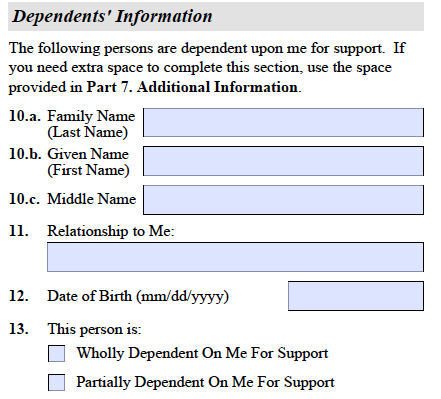Click the 'Given Name' label for 10.b
The width and height of the screenshot is (441, 399).
coord(88,154)
